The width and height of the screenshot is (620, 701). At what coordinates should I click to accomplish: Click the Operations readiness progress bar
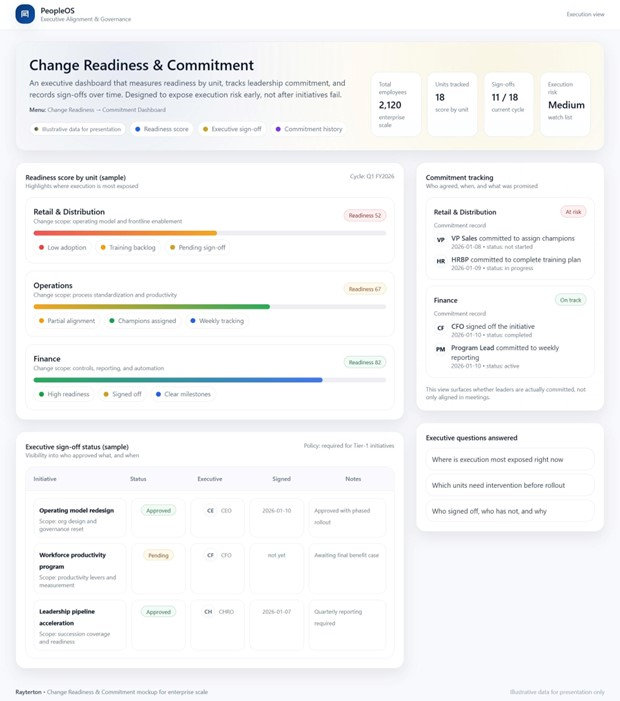pos(210,307)
